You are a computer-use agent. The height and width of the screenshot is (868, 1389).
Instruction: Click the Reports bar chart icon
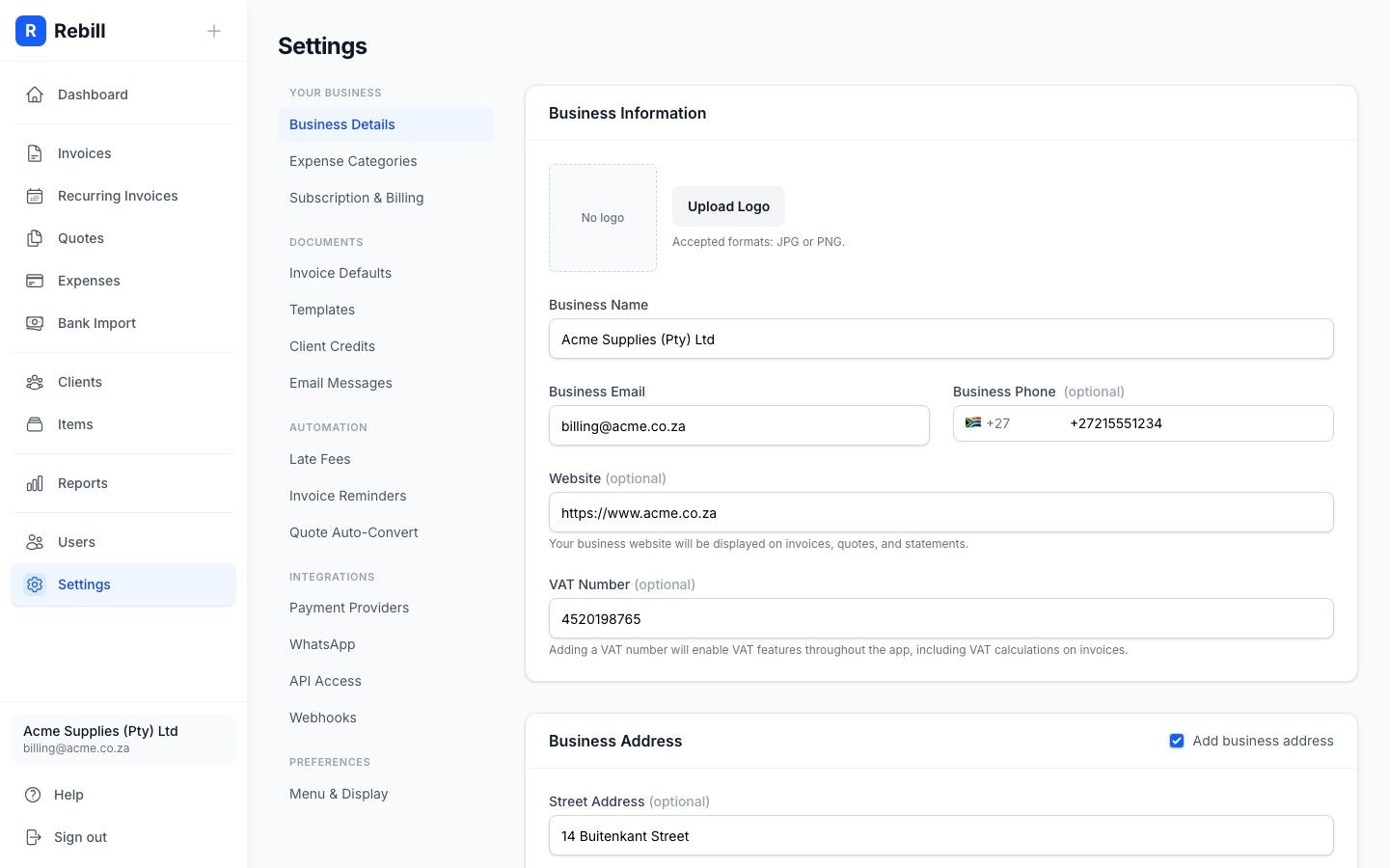pyautogui.click(x=35, y=483)
